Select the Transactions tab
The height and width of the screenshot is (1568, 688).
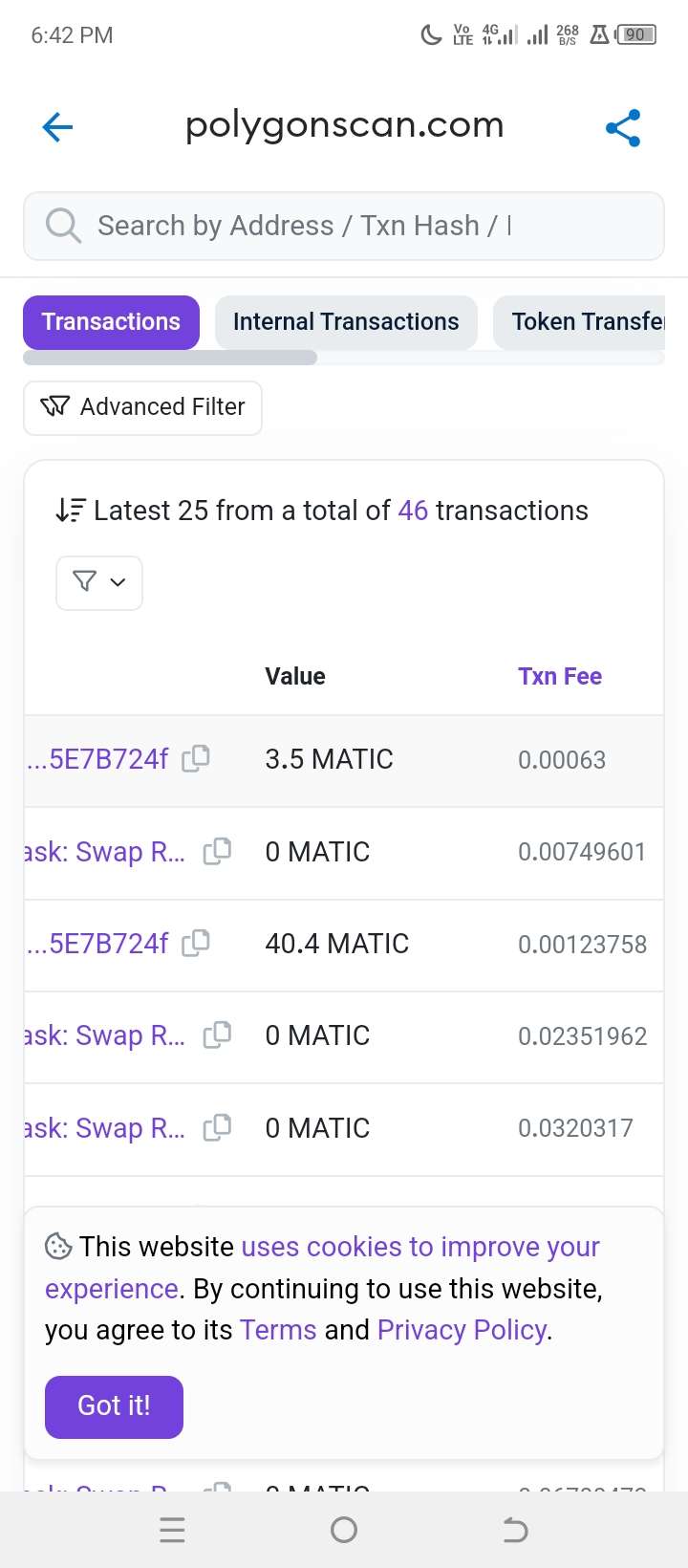click(111, 322)
